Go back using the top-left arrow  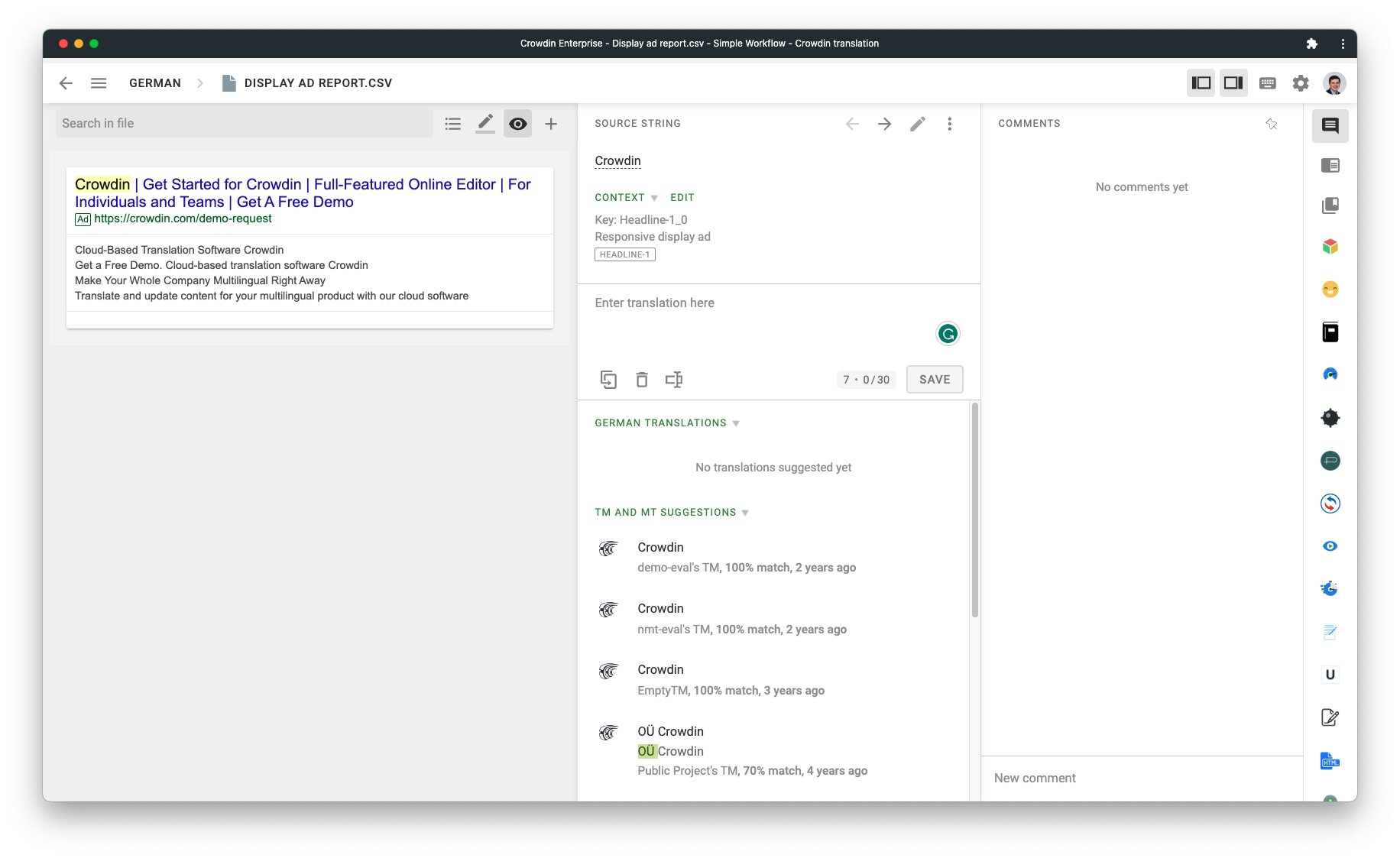pos(66,83)
